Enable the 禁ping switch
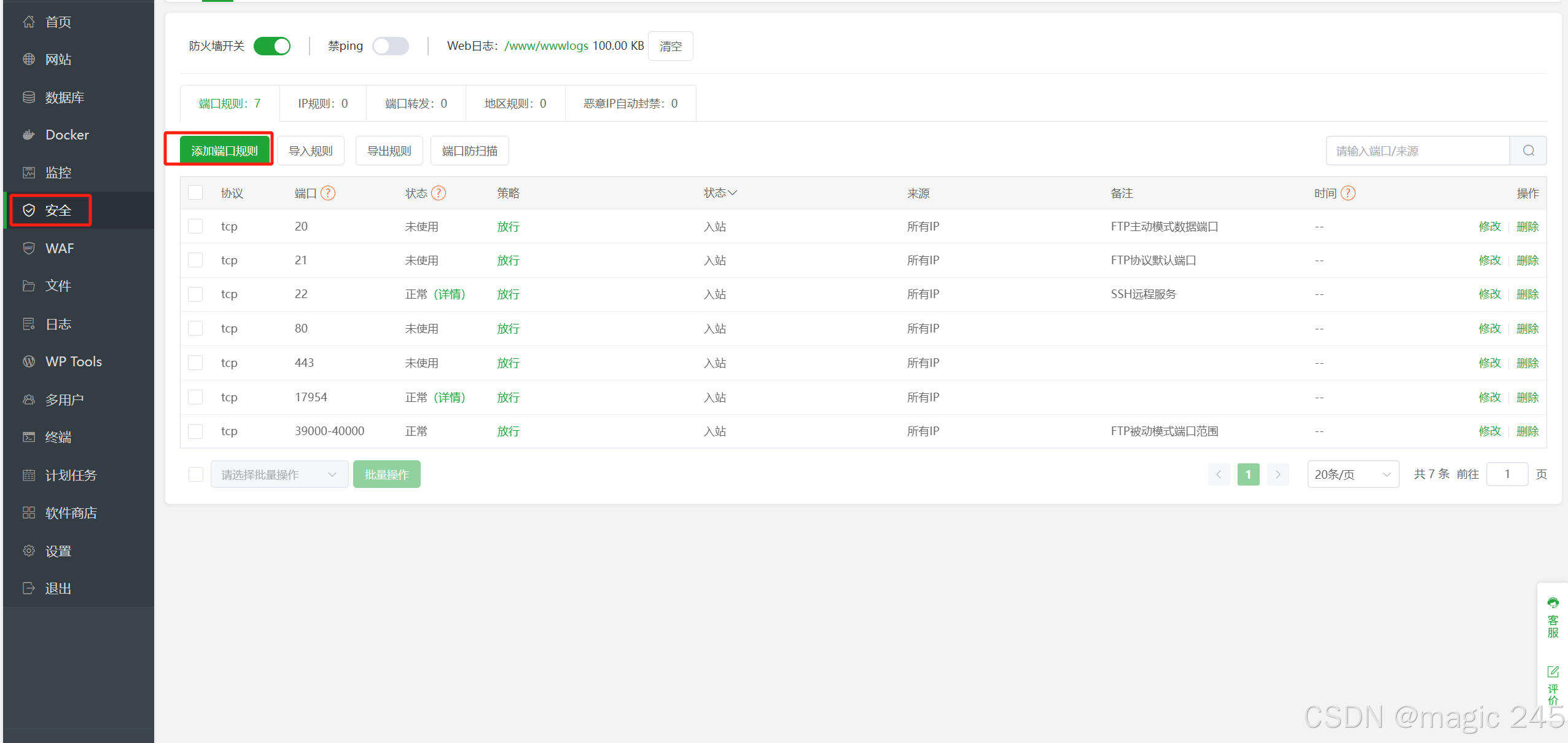1568x743 pixels. pyautogui.click(x=391, y=46)
